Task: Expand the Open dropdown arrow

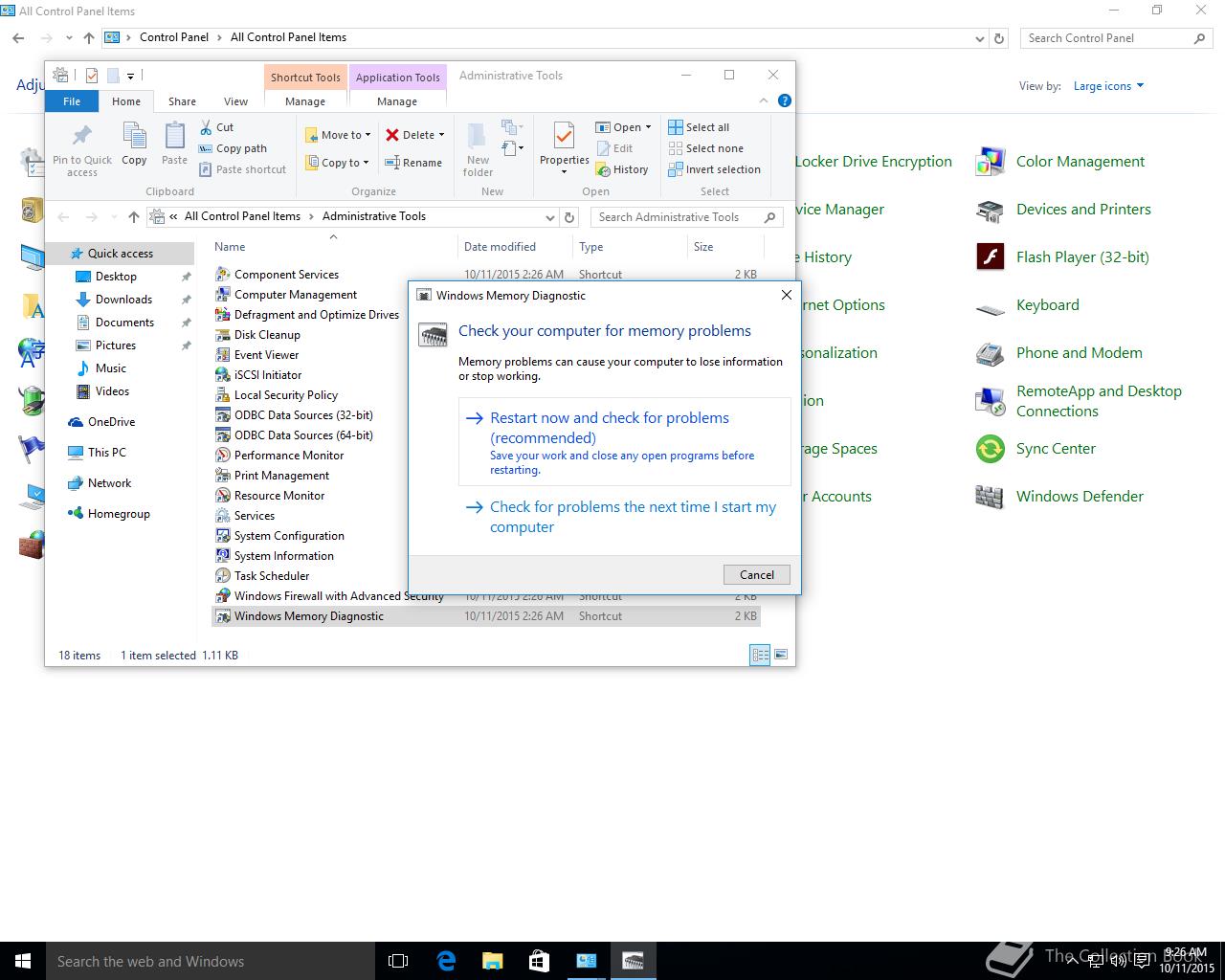Action: 648,127
